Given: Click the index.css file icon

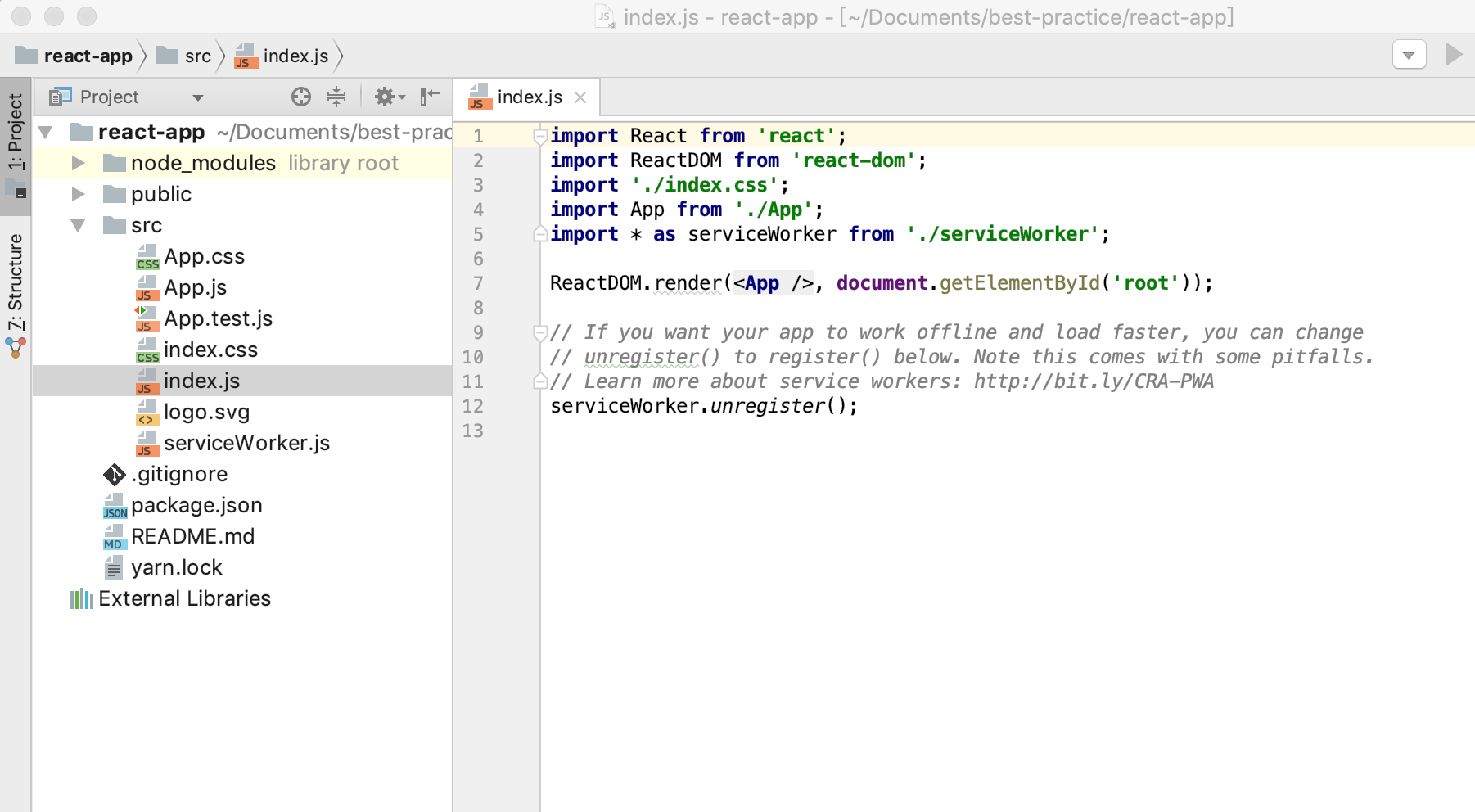Looking at the screenshot, I should coord(147,350).
